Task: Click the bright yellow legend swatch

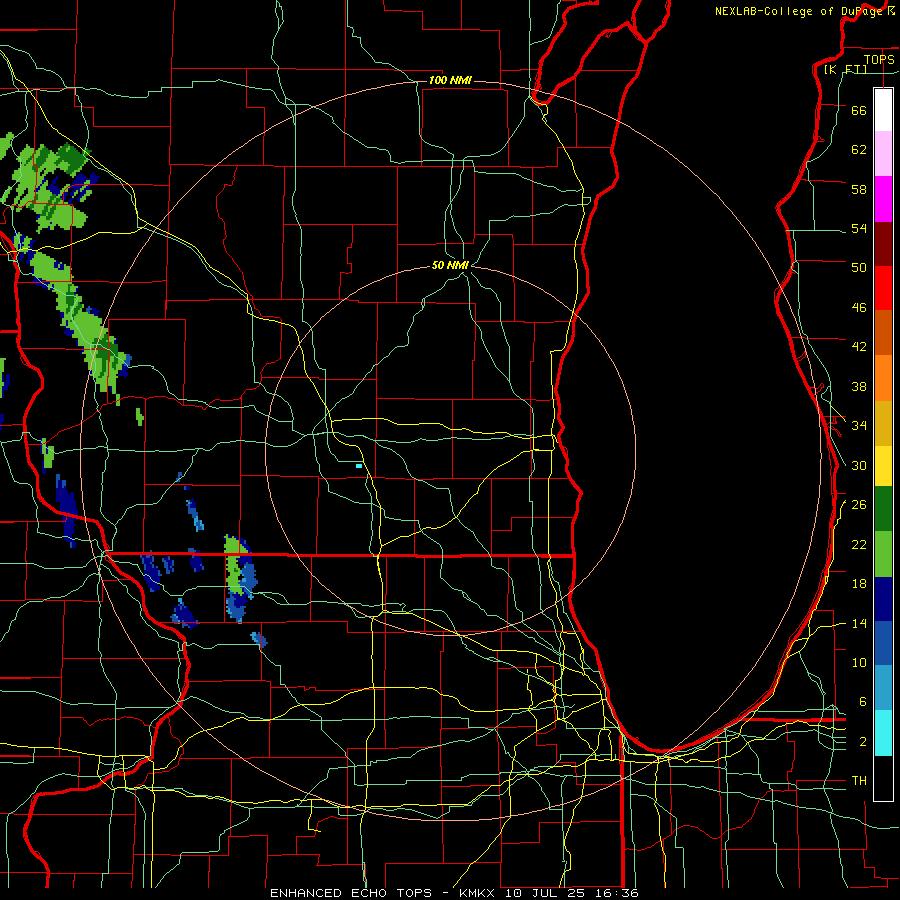Action: (883, 465)
